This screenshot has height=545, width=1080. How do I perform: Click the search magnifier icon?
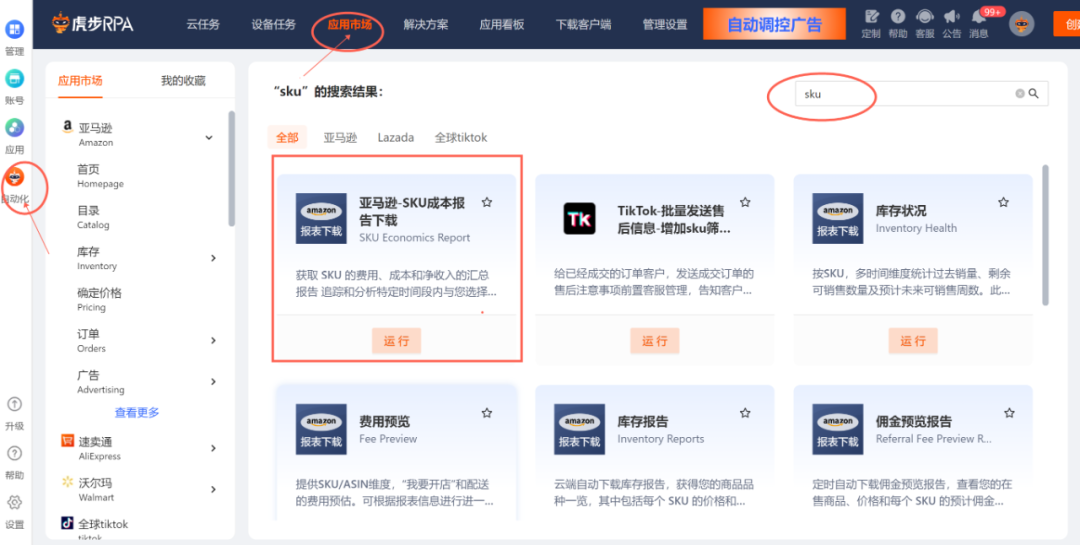click(x=1034, y=94)
